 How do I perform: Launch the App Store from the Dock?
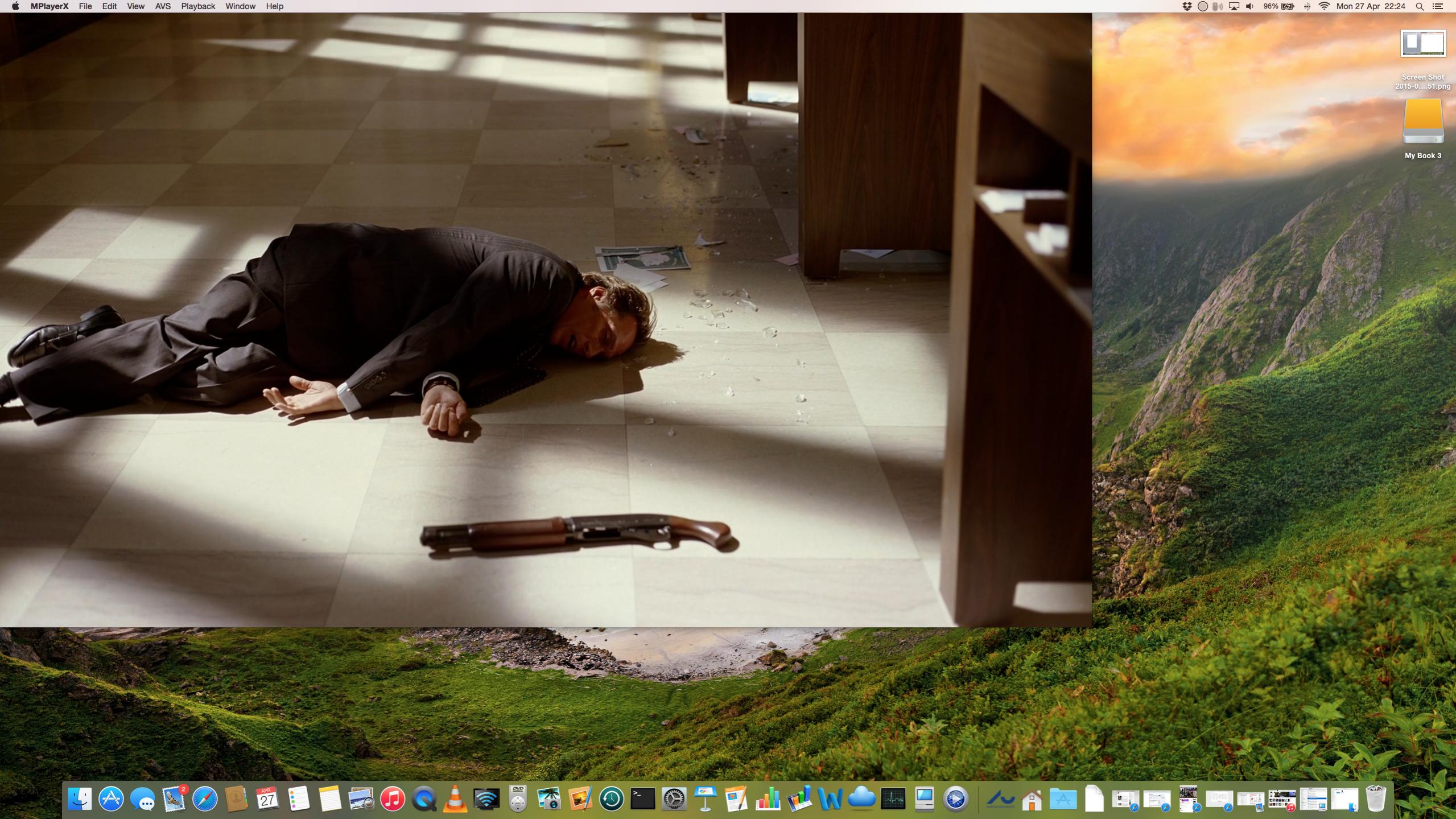pyautogui.click(x=112, y=799)
